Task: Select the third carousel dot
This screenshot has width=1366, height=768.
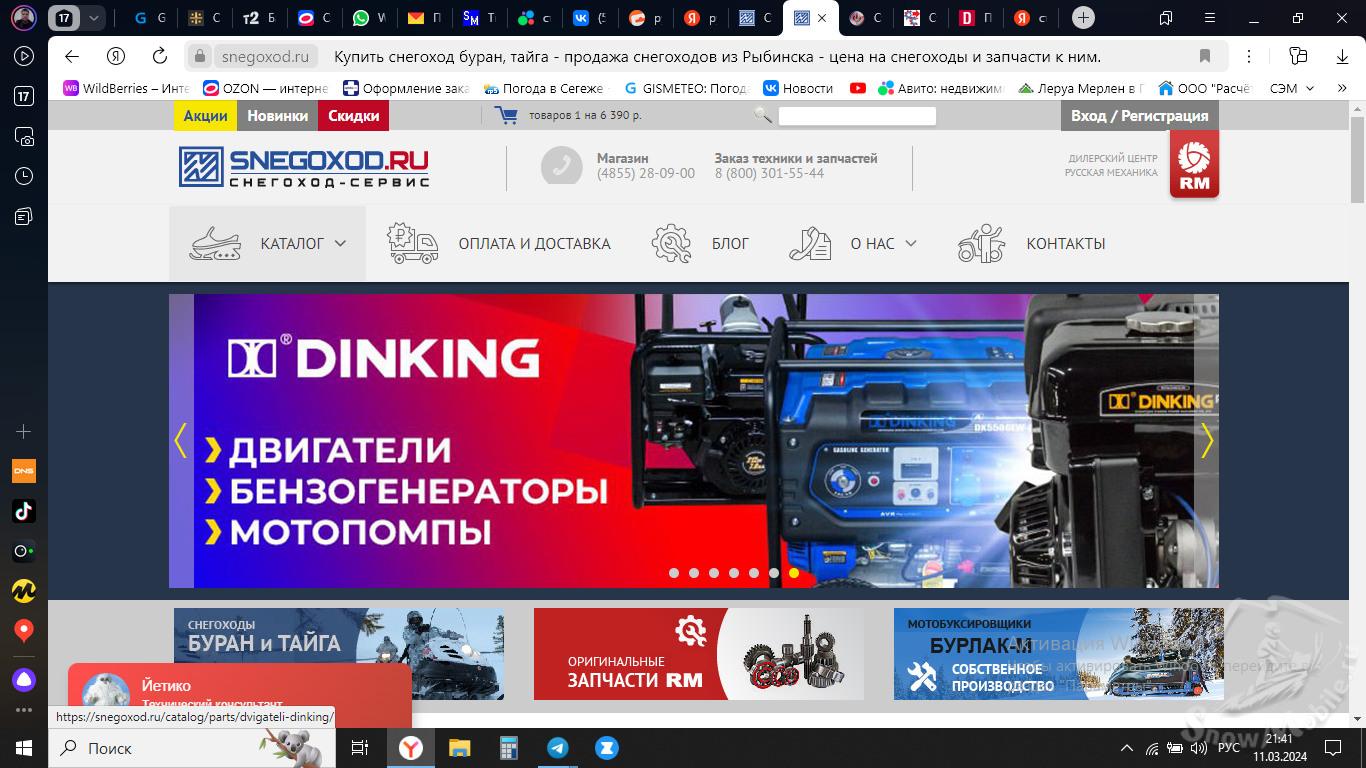Action: pyautogui.click(x=714, y=573)
